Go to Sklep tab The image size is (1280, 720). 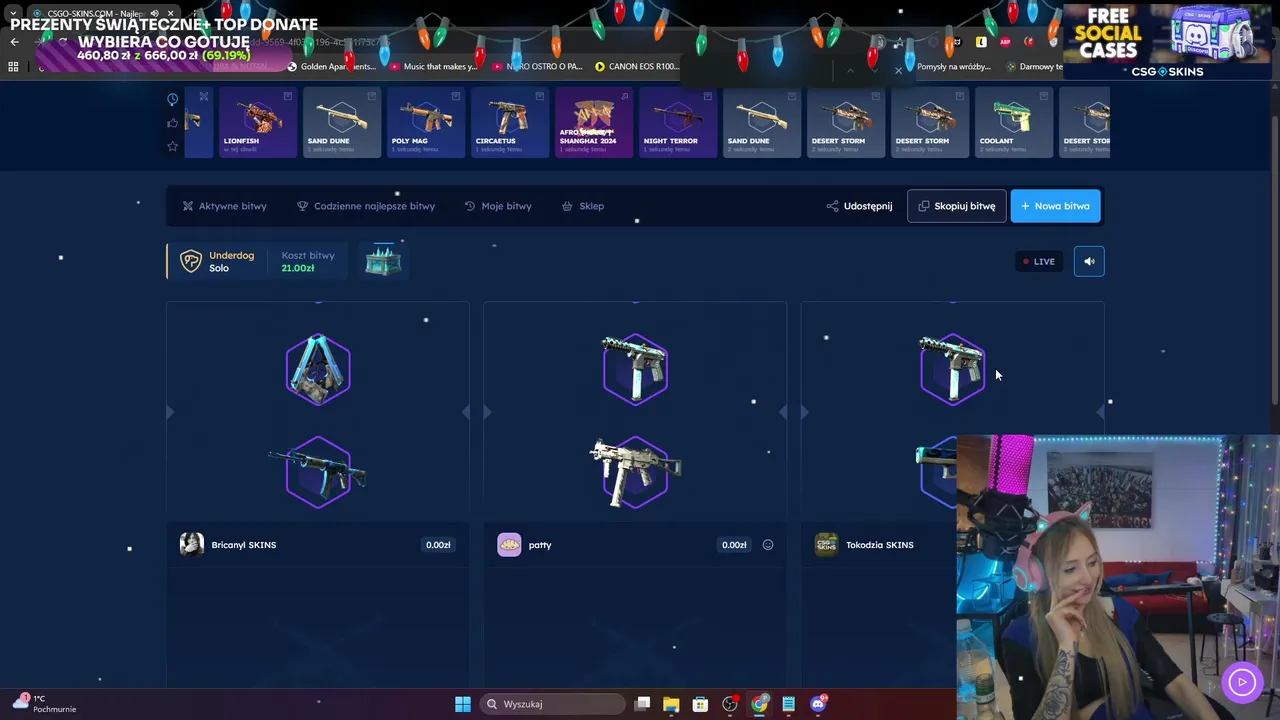[x=583, y=206]
